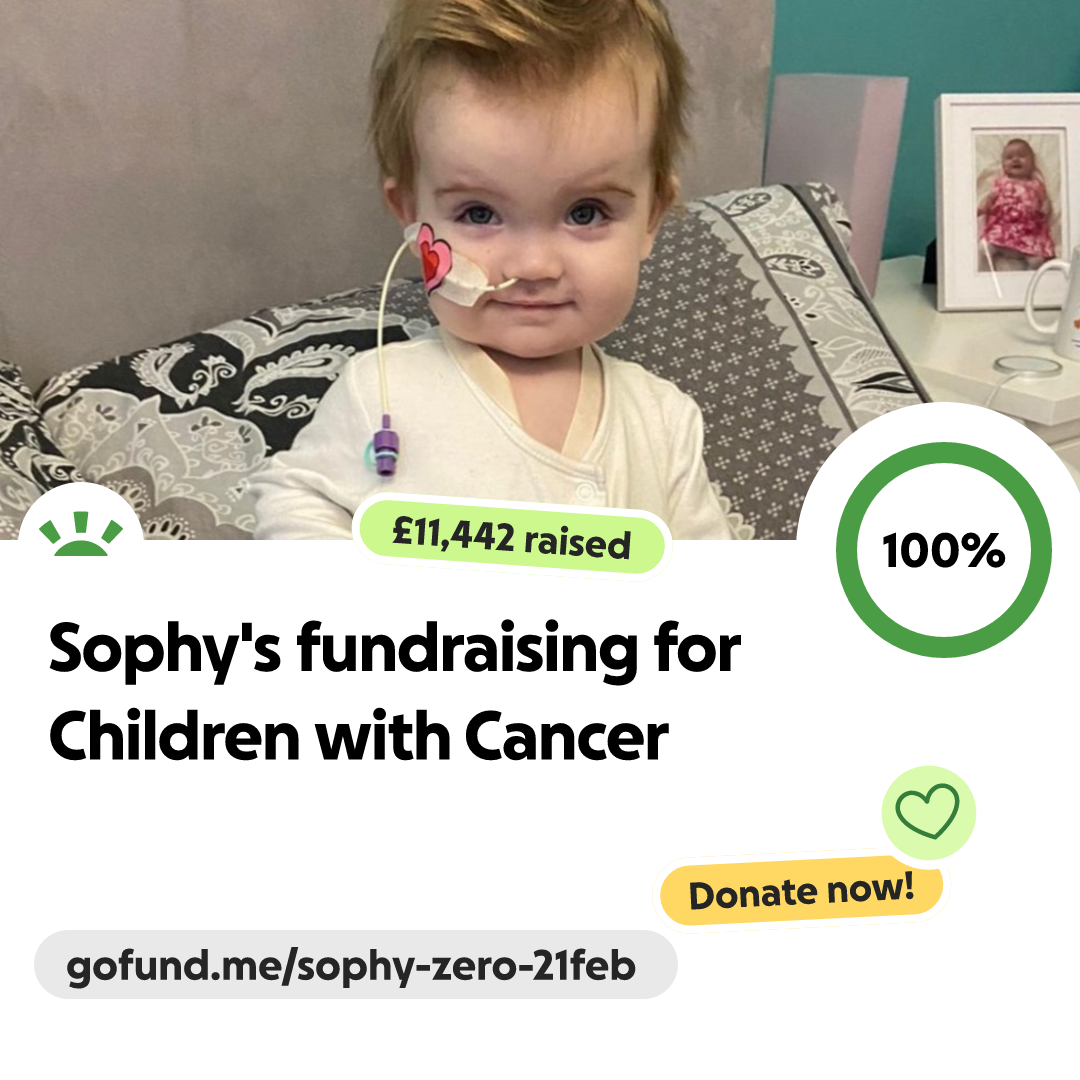Click the "Children with Cancer" title line
This screenshot has width=1080, height=1080.
coord(358,736)
